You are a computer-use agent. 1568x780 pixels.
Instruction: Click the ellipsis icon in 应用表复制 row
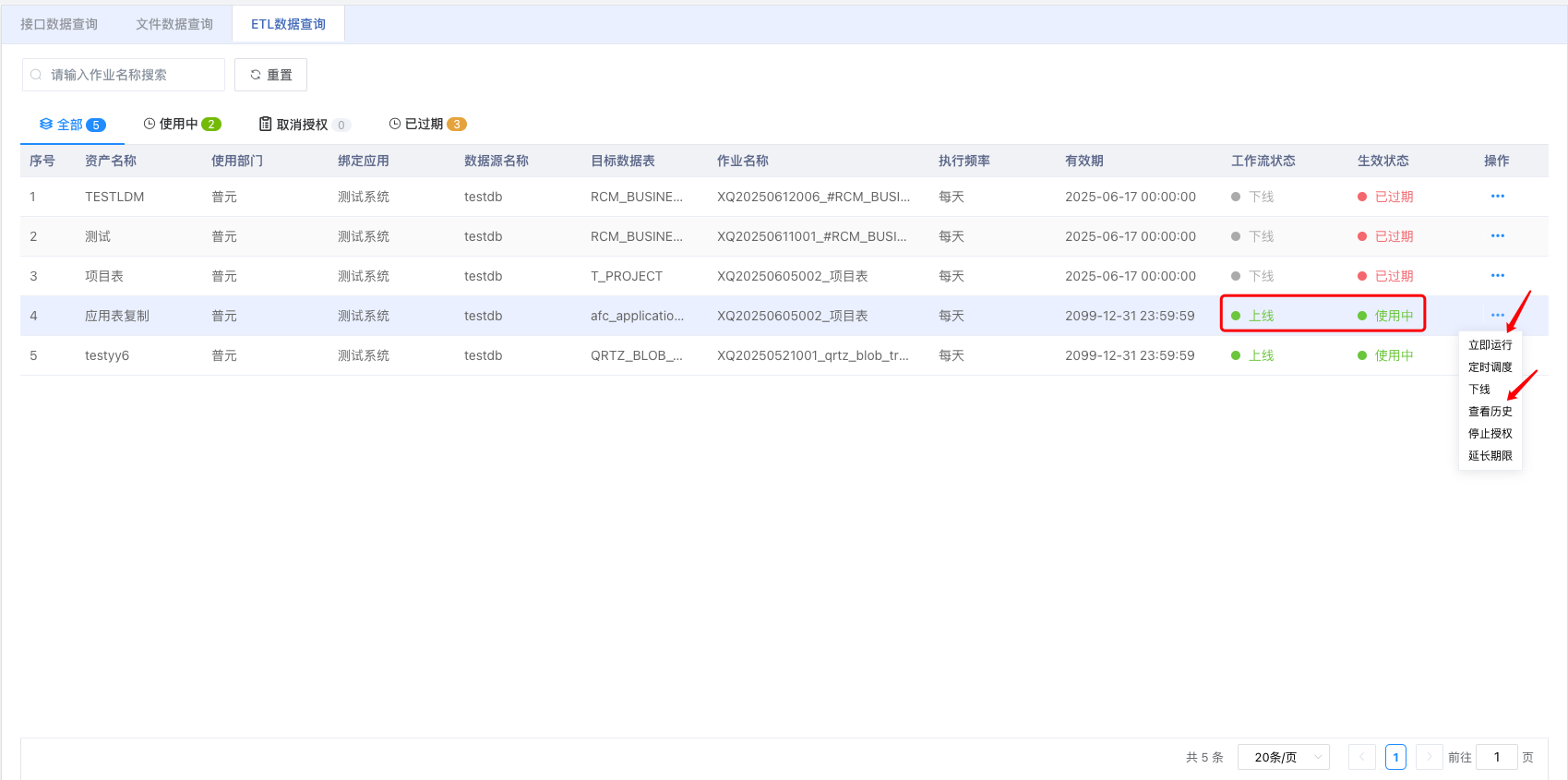pyautogui.click(x=1497, y=316)
